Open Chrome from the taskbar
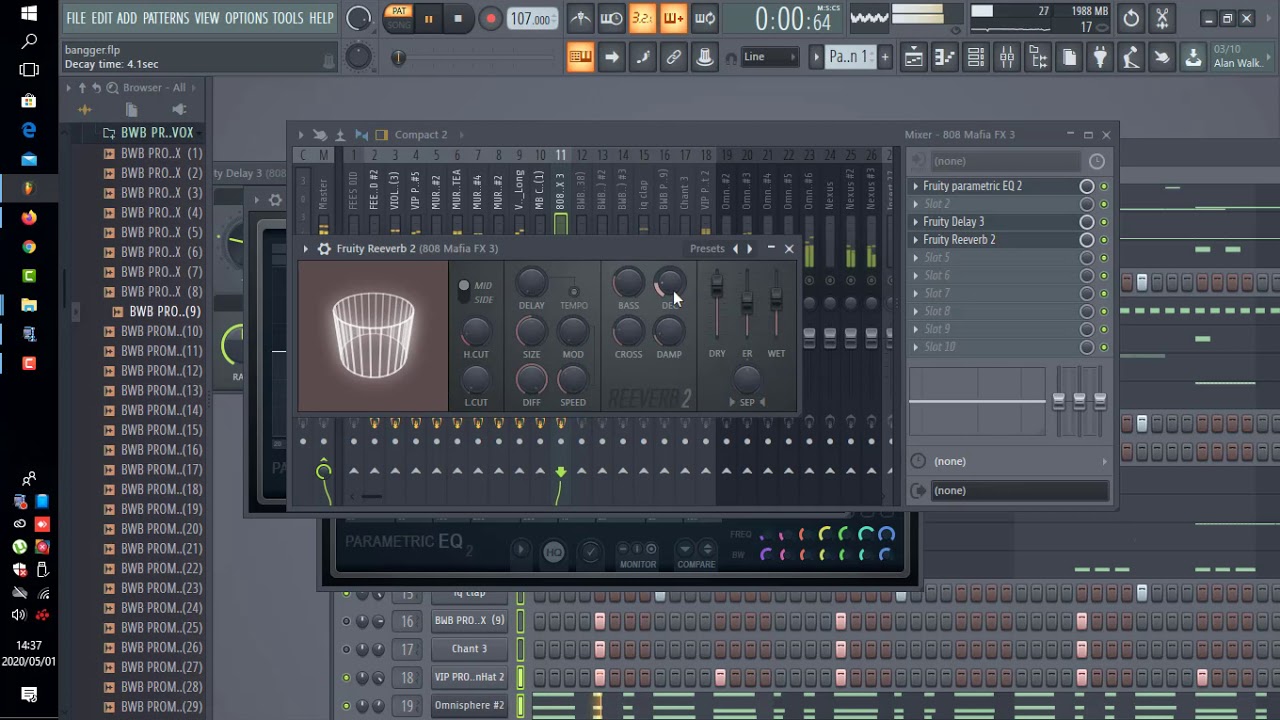Viewport: 1280px width, 720px height. pyautogui.click(x=29, y=246)
